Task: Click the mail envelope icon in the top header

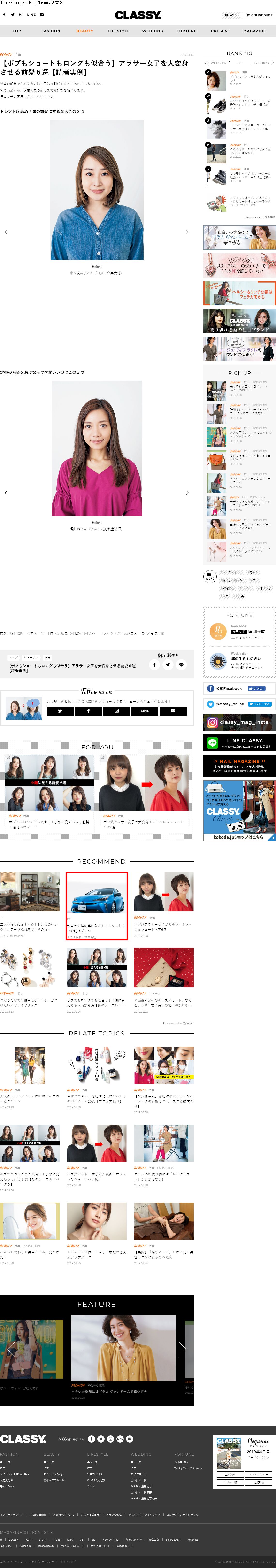Action: click(42, 15)
